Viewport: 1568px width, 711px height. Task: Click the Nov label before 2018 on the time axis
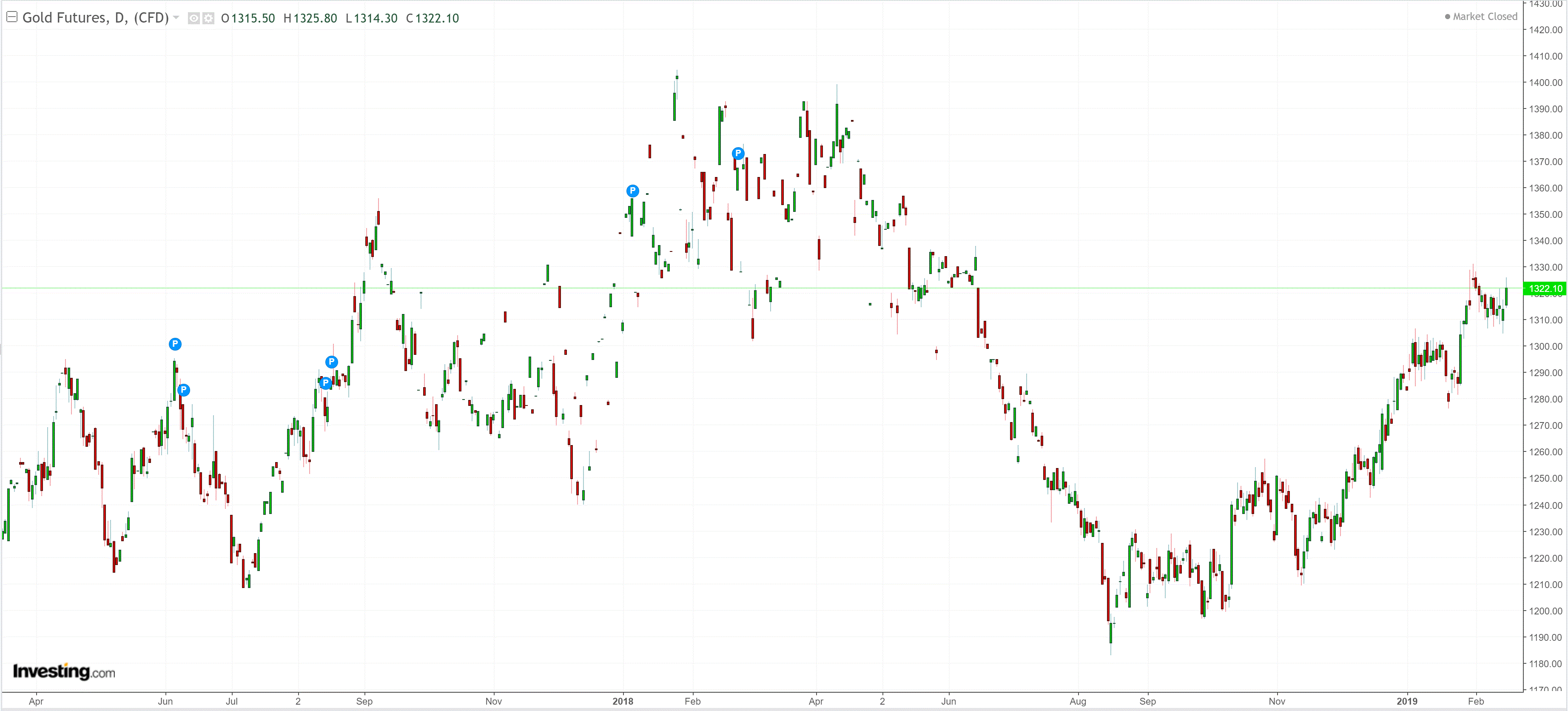(x=494, y=701)
